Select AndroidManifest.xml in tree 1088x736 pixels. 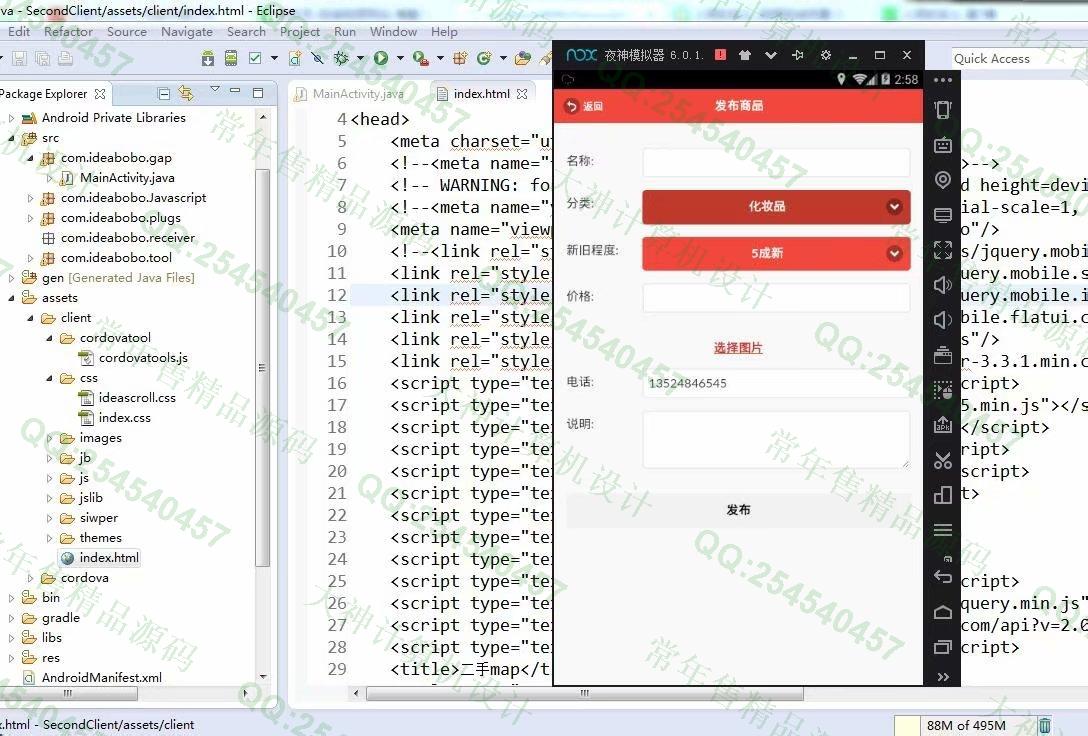click(x=101, y=678)
